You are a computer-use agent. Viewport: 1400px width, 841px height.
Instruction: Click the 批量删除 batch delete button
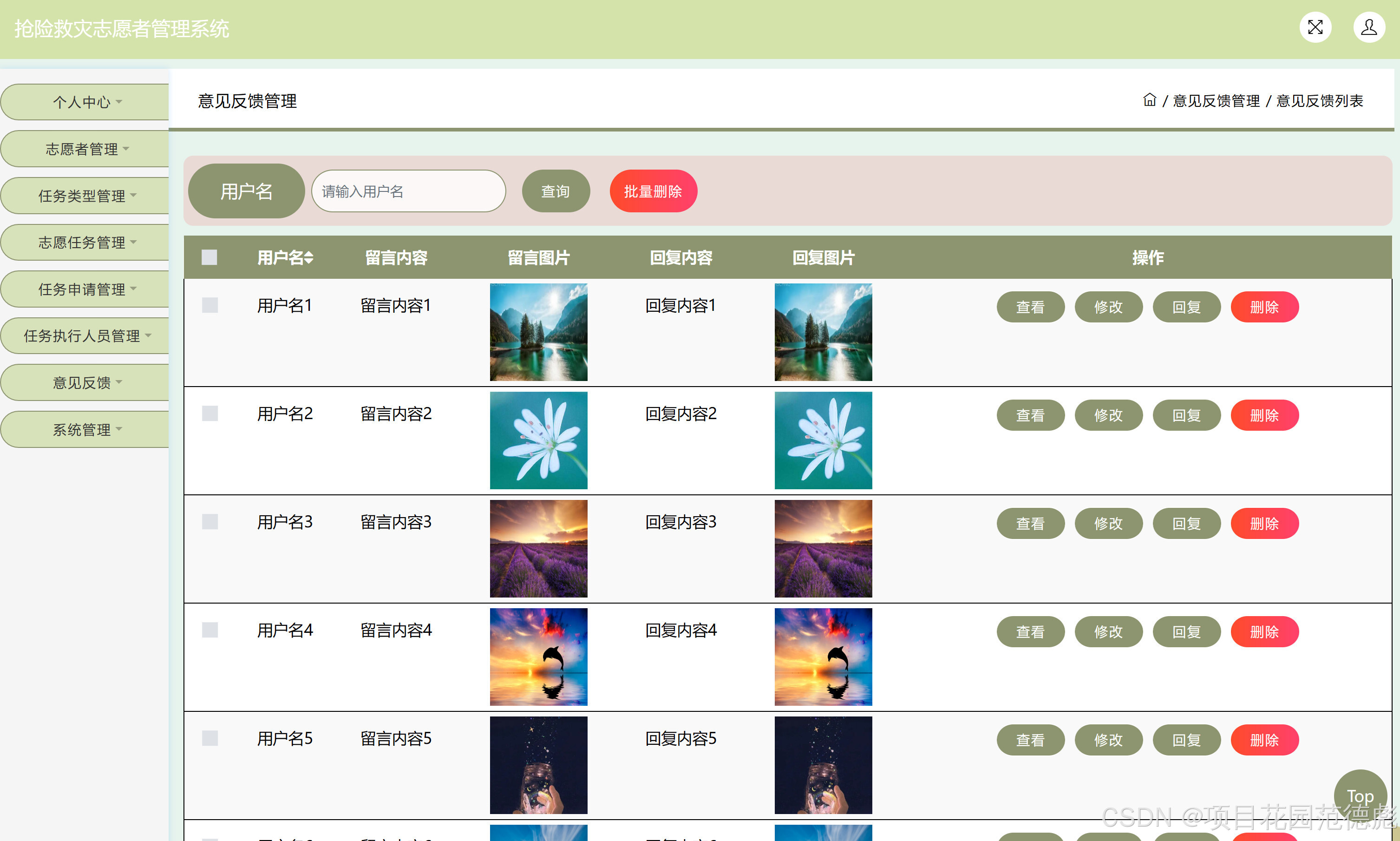[653, 191]
